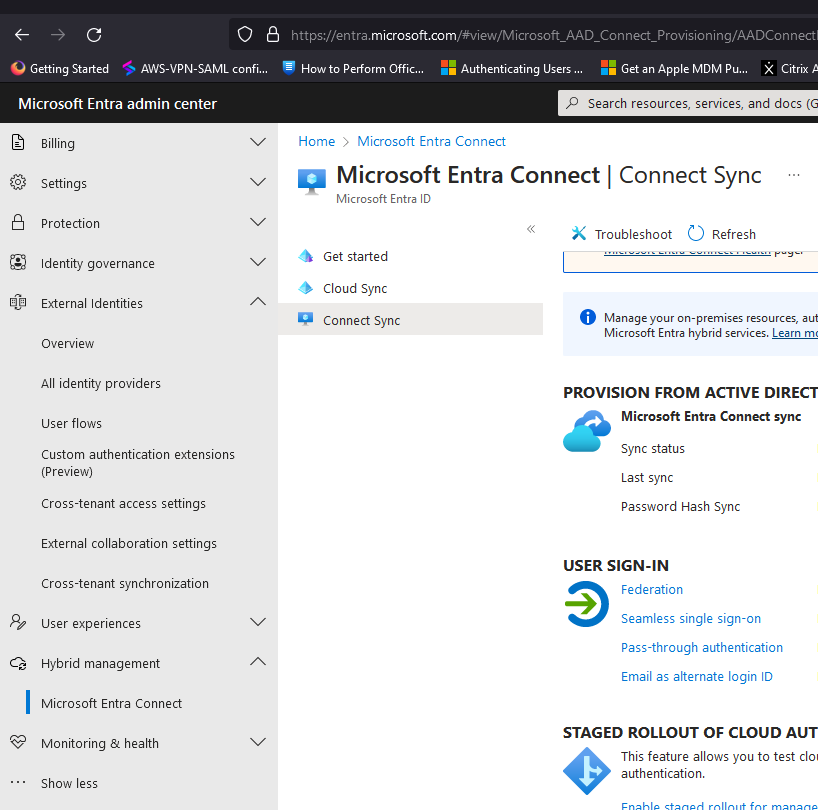Click the browser reload icon
Viewport: 818px width, 810px height.
94,35
